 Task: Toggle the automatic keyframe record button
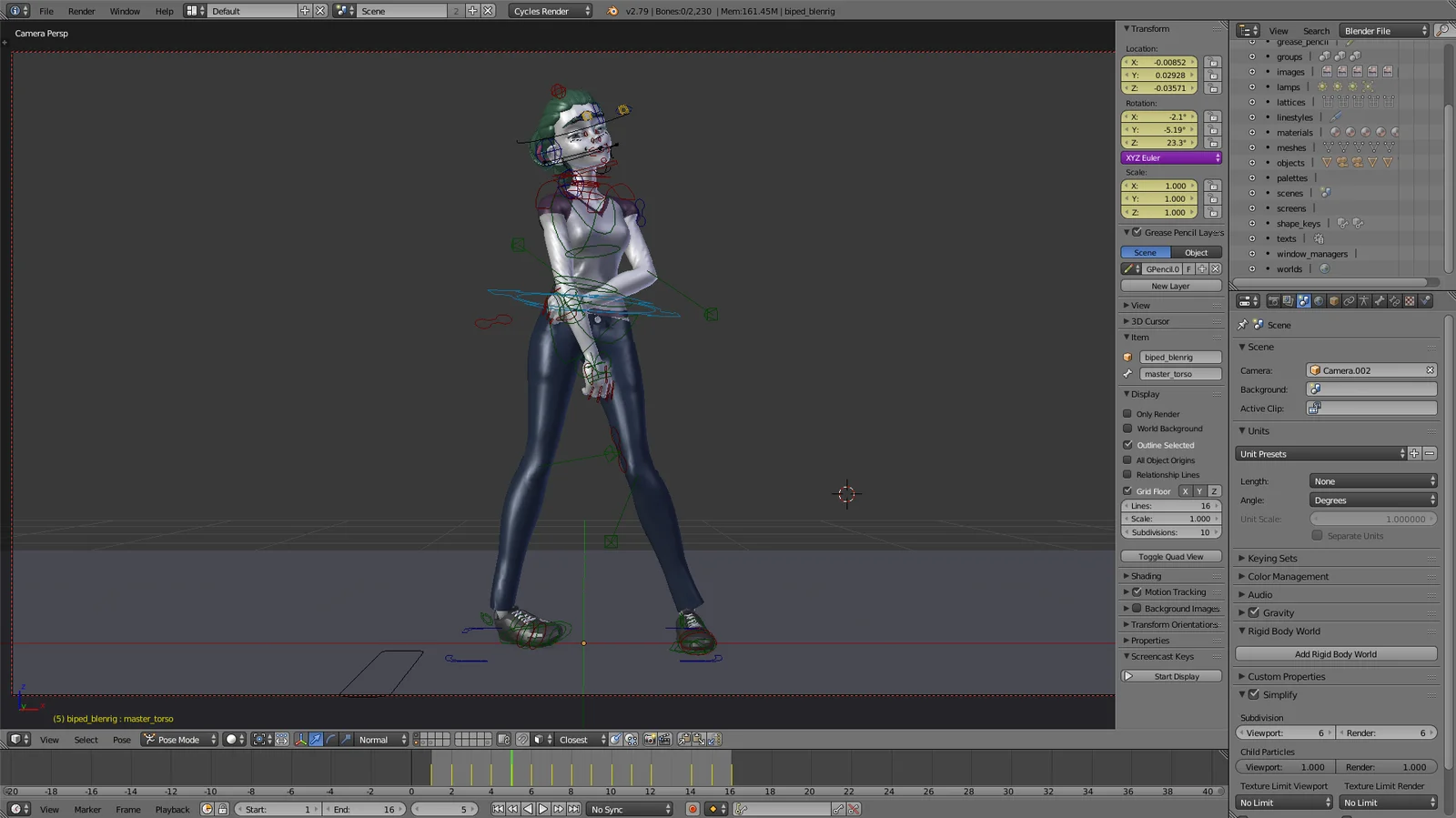click(x=693, y=809)
